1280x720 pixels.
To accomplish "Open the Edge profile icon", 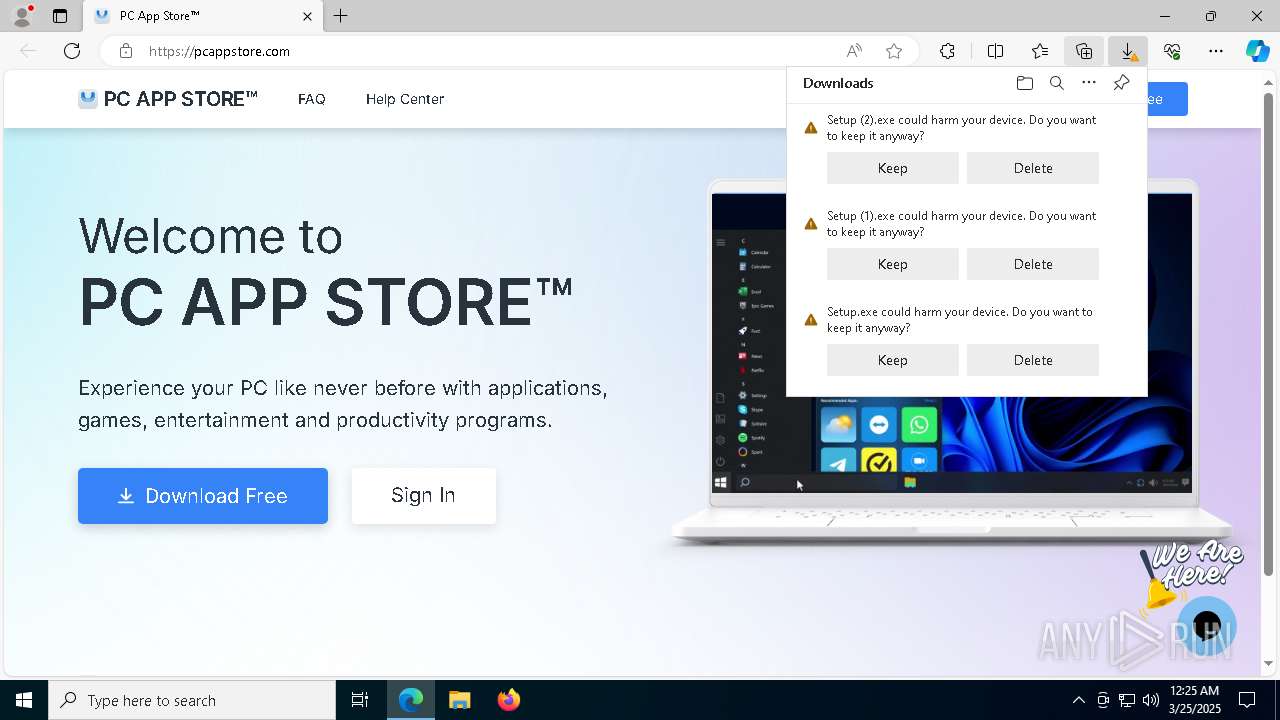I will click(x=21, y=16).
